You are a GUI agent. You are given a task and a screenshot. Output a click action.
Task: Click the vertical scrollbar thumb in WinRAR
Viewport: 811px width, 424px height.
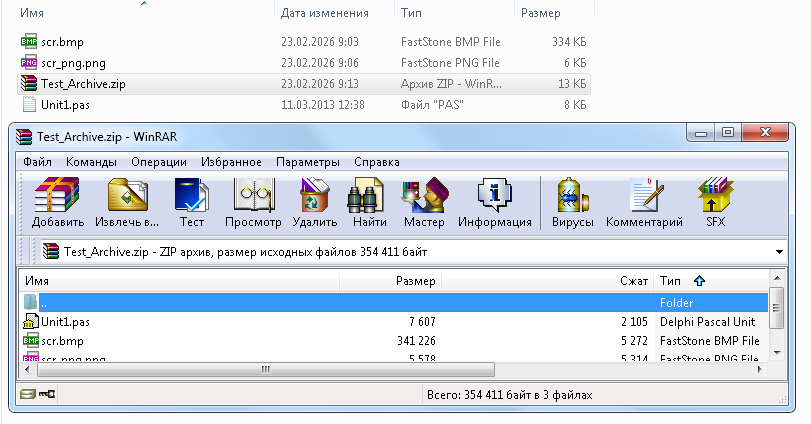pos(776,308)
